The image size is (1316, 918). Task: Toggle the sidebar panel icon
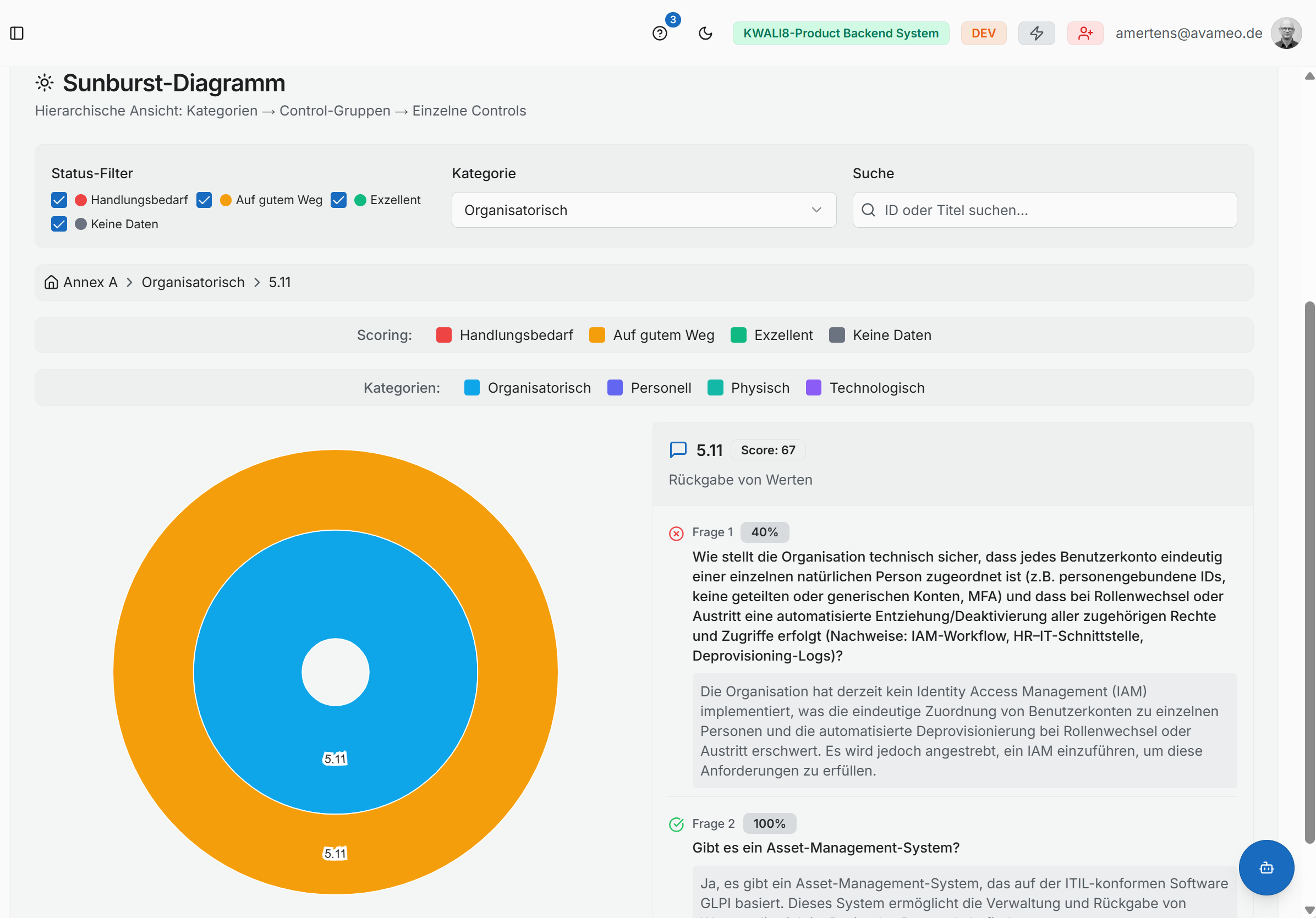17,33
